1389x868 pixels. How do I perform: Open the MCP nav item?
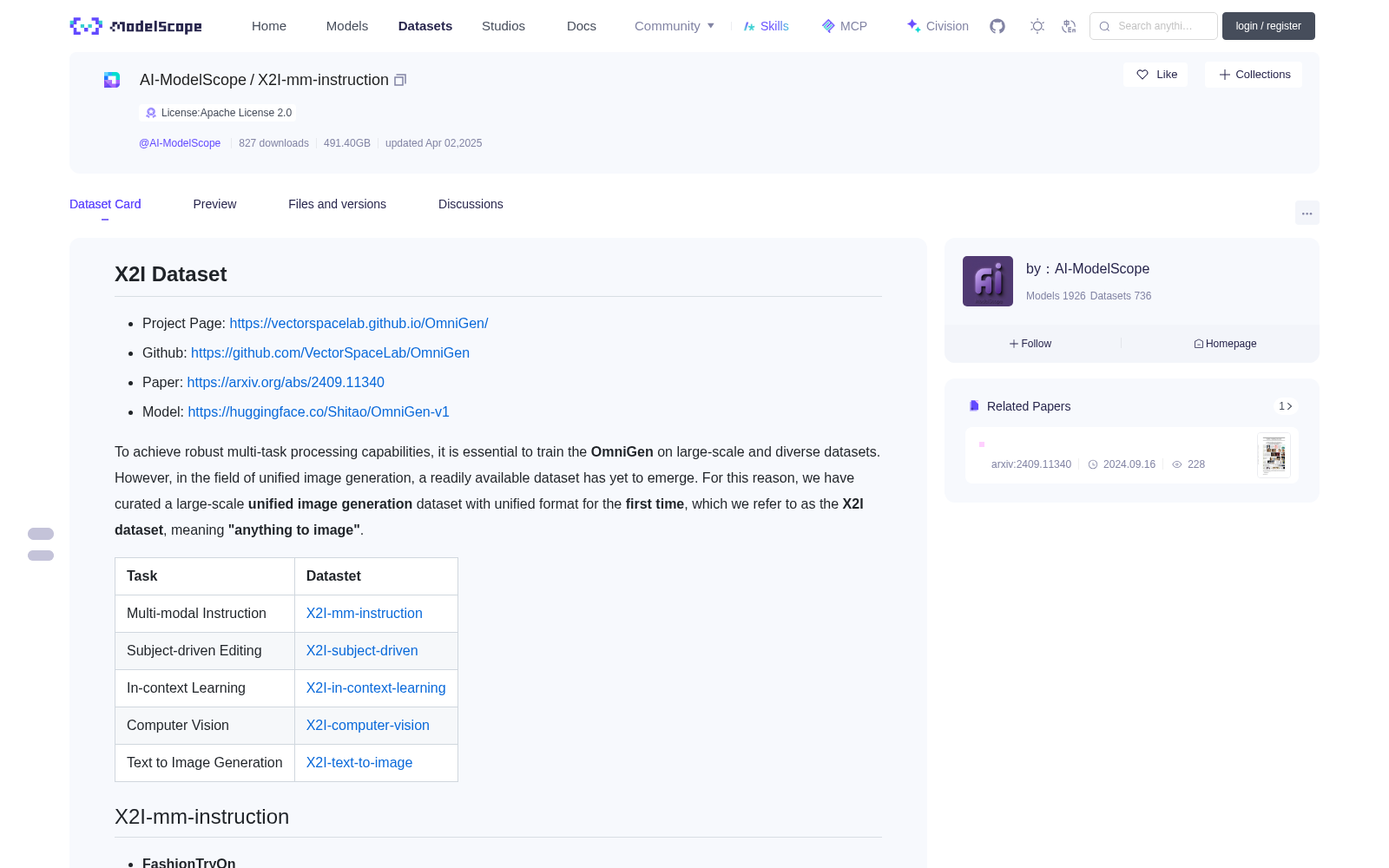845,26
